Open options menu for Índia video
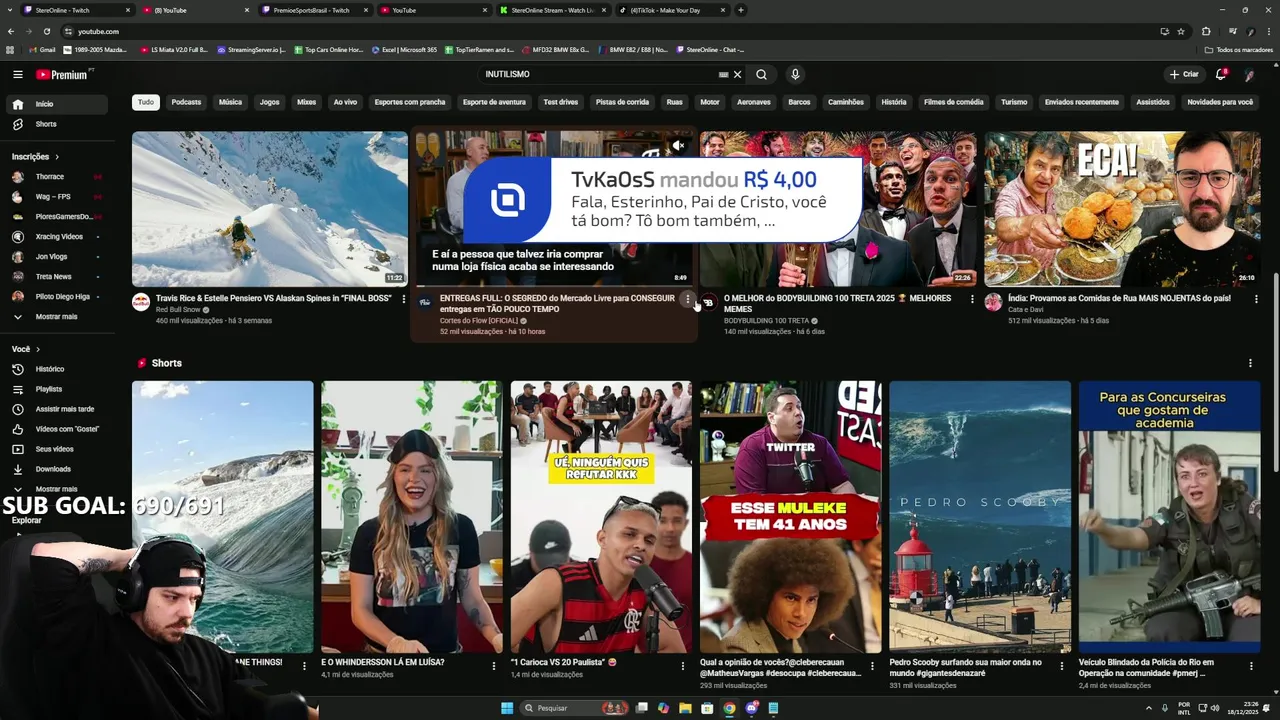This screenshot has height=720, width=1280. click(1256, 299)
